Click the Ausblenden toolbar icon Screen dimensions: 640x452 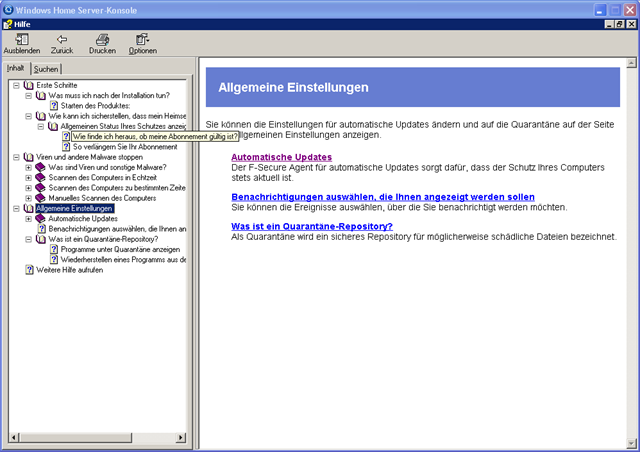pyautogui.click(x=22, y=40)
